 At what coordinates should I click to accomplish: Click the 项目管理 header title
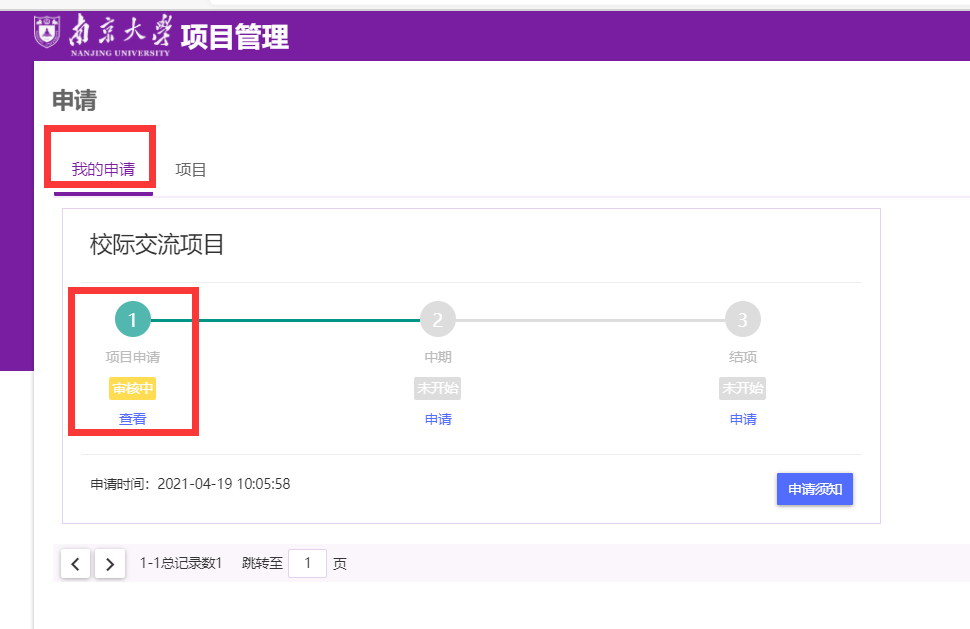click(235, 37)
